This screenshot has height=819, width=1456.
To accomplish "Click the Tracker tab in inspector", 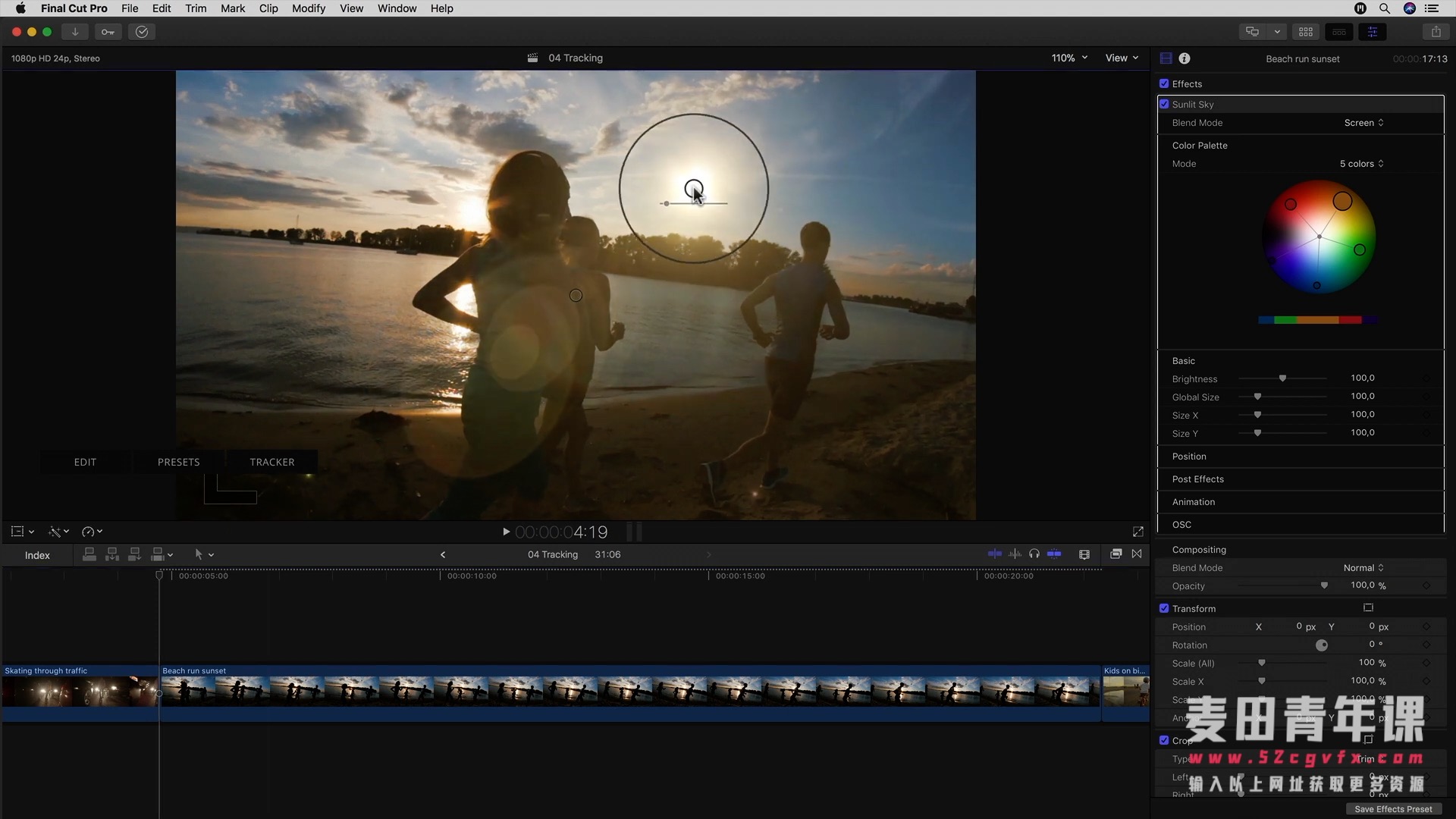I will click(x=272, y=461).
